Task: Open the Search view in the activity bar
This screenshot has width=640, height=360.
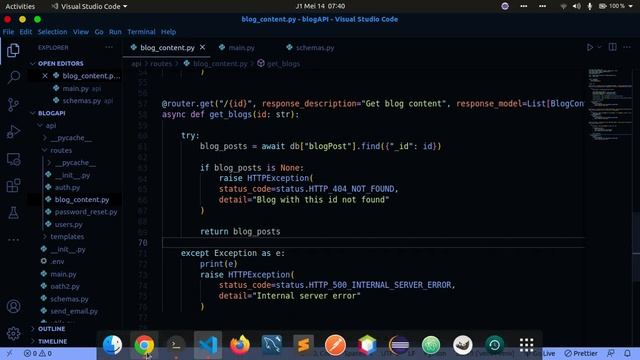Action: 13,77
